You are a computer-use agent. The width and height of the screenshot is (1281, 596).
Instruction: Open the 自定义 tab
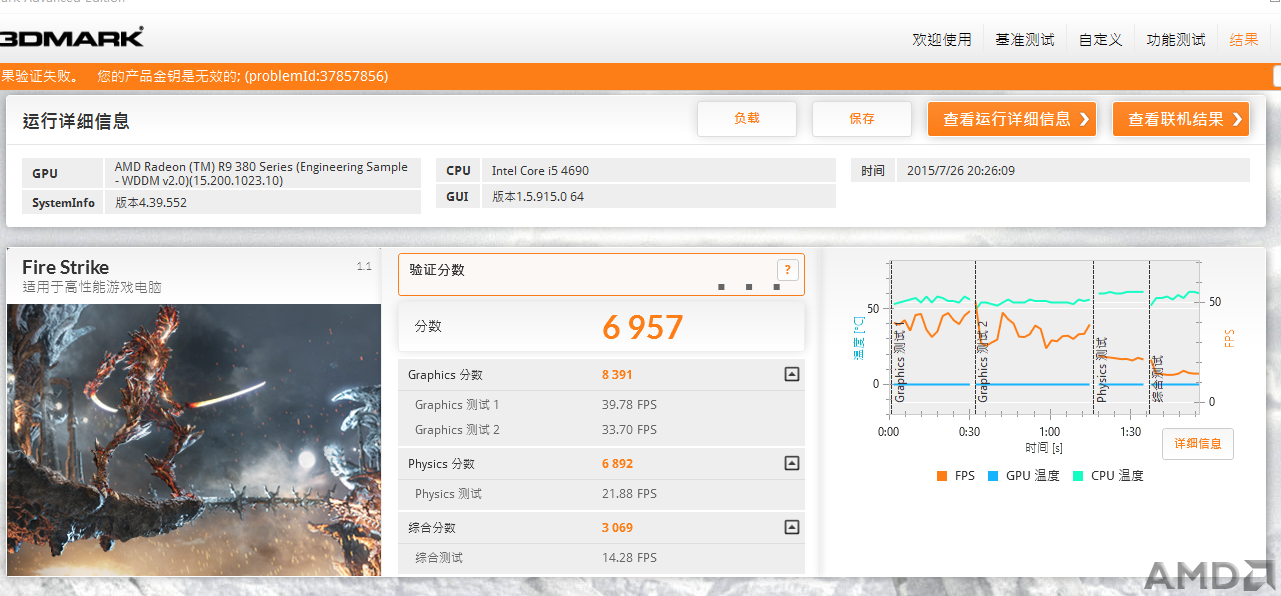pyautogui.click(x=1100, y=39)
